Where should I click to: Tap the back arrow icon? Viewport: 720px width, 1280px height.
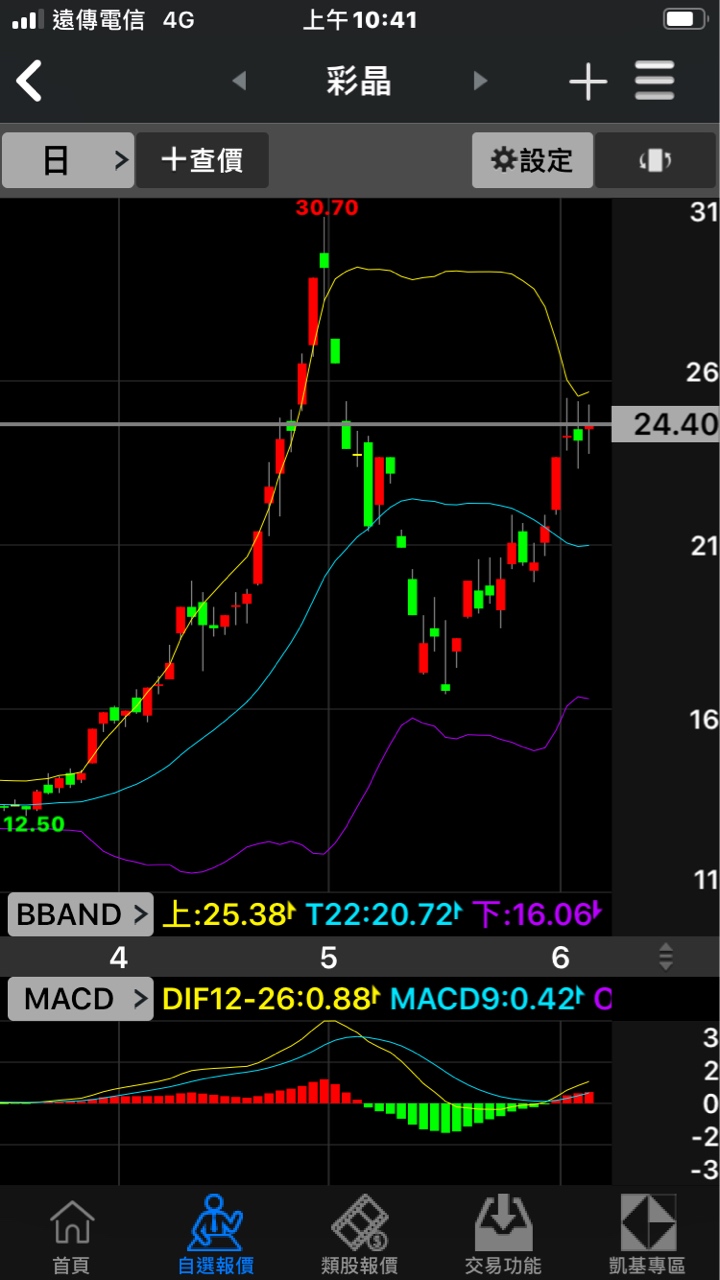click(x=30, y=80)
